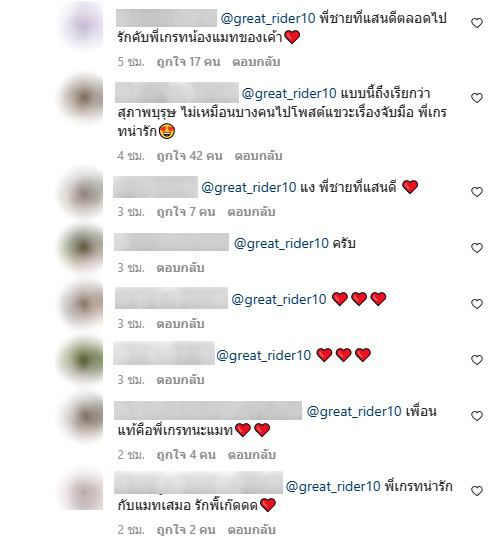Reply to the comment with 7 likes

251,212
